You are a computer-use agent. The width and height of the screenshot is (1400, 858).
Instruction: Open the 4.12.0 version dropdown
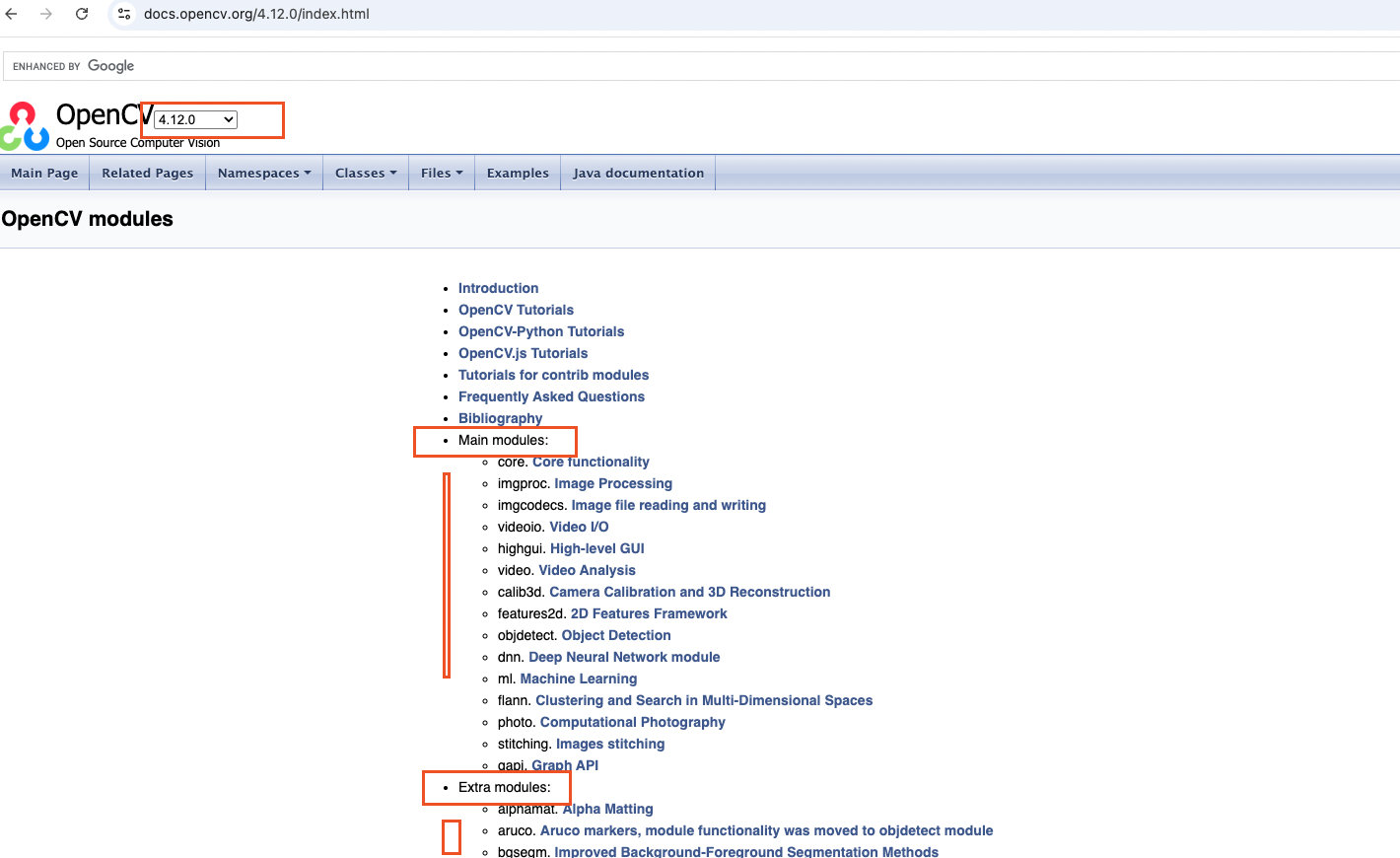click(x=196, y=119)
